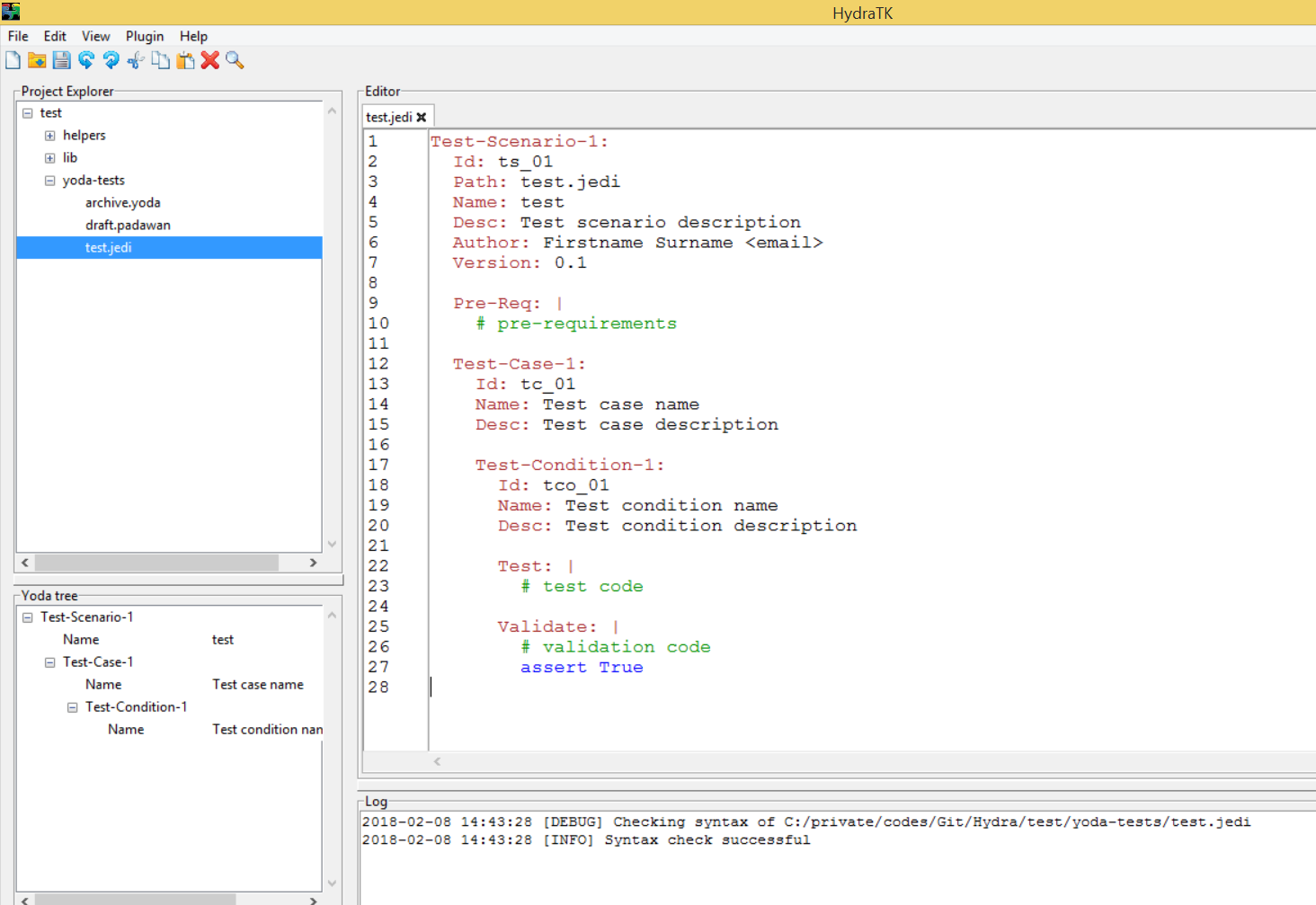Collapse the test project root node
This screenshot has height=905, width=1316.
point(28,113)
